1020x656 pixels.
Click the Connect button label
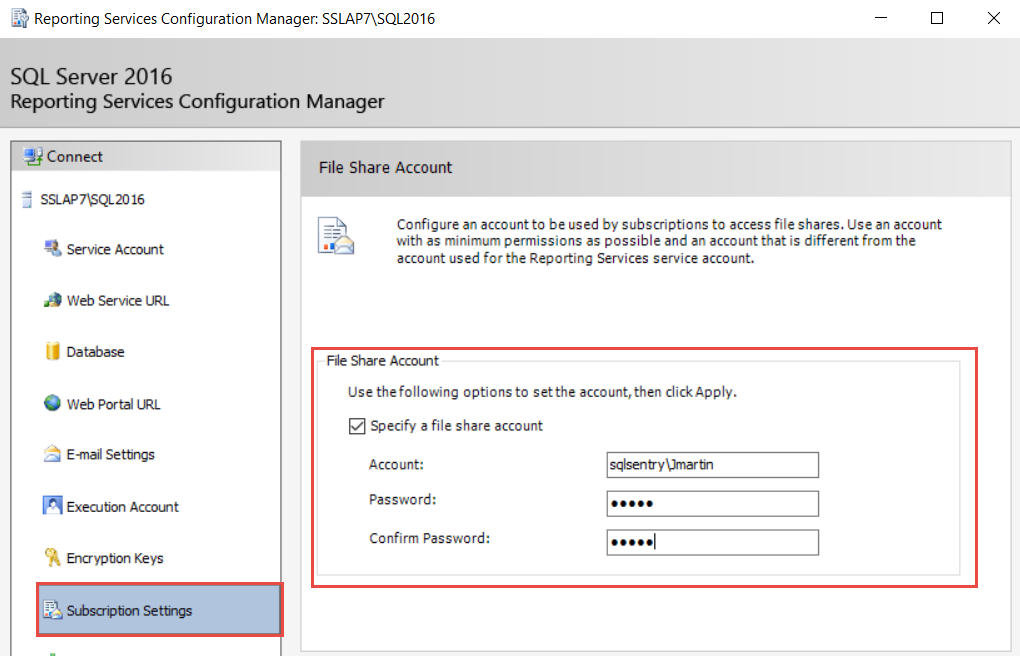click(75, 157)
